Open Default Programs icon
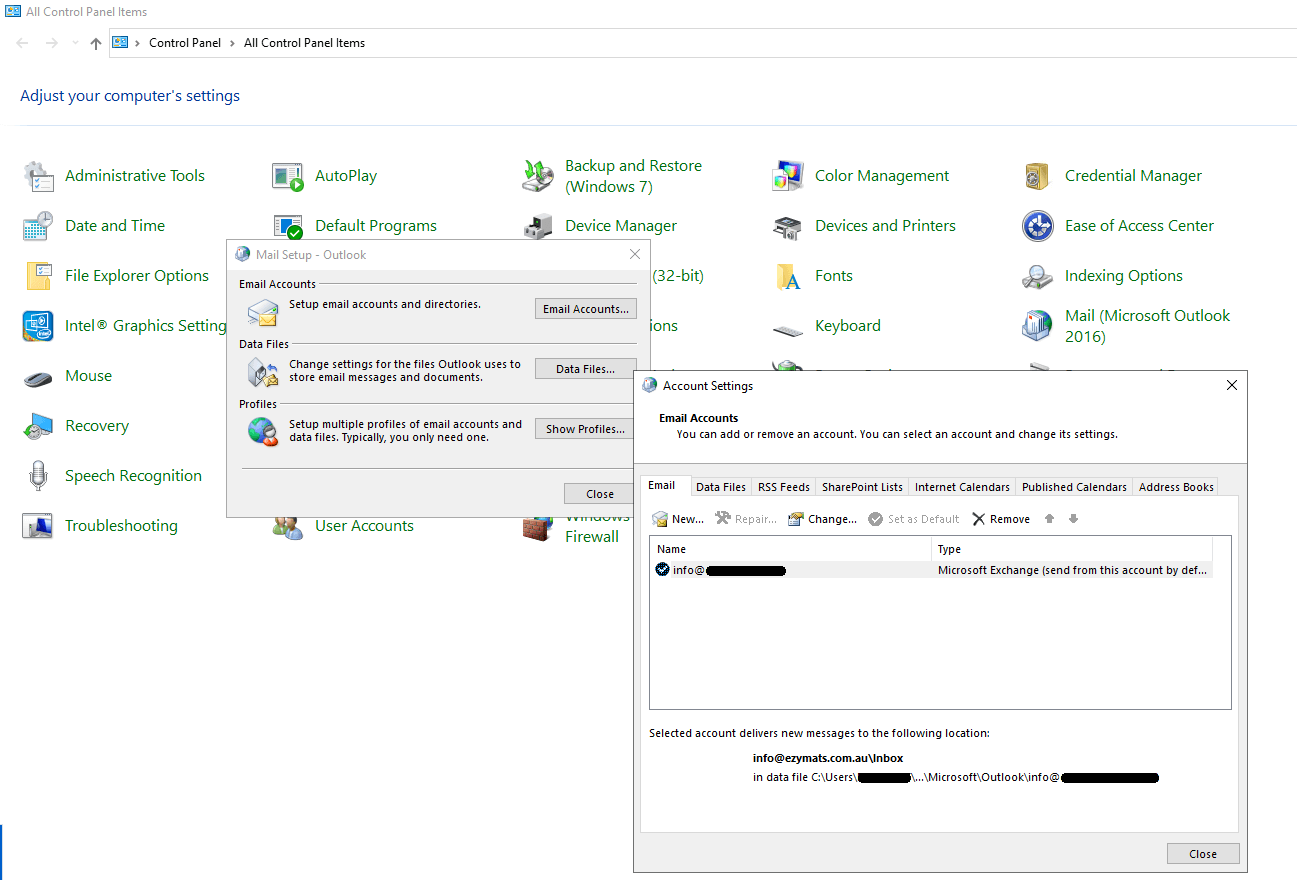Screen dimensions: 1297x880 pos(288,226)
